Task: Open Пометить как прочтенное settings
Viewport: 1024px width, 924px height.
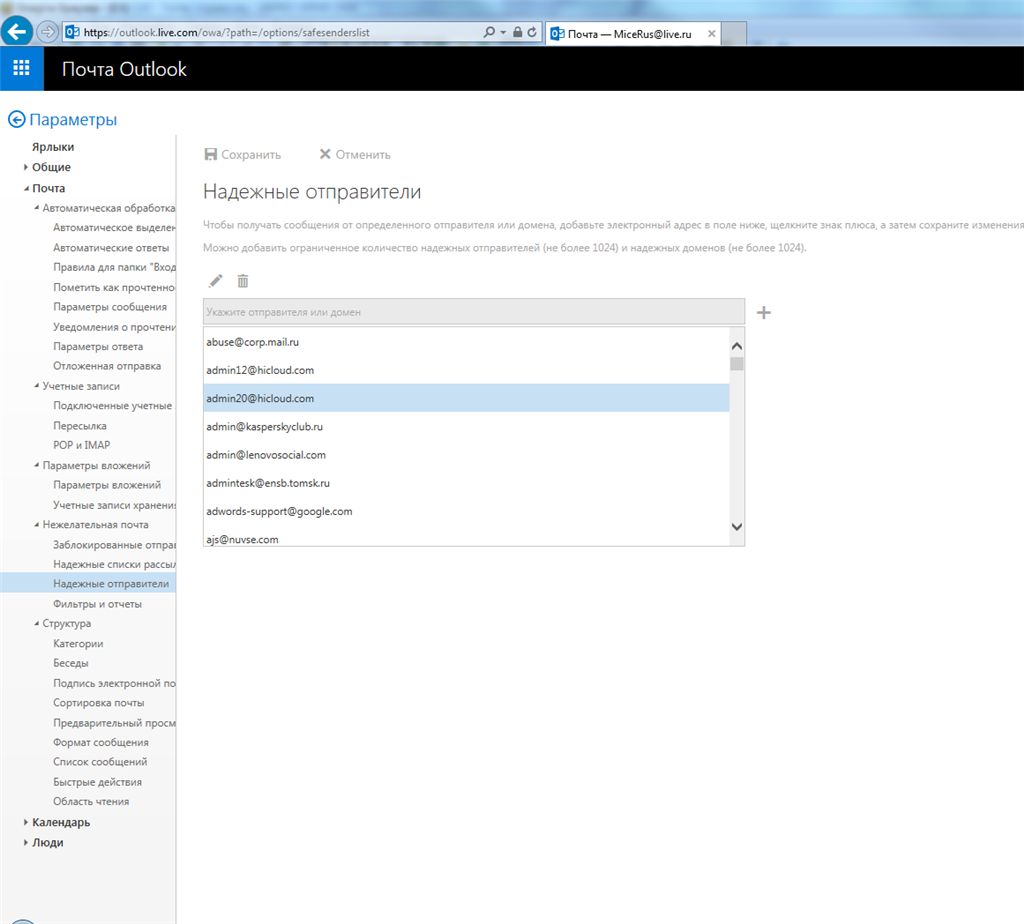Action: [114, 287]
